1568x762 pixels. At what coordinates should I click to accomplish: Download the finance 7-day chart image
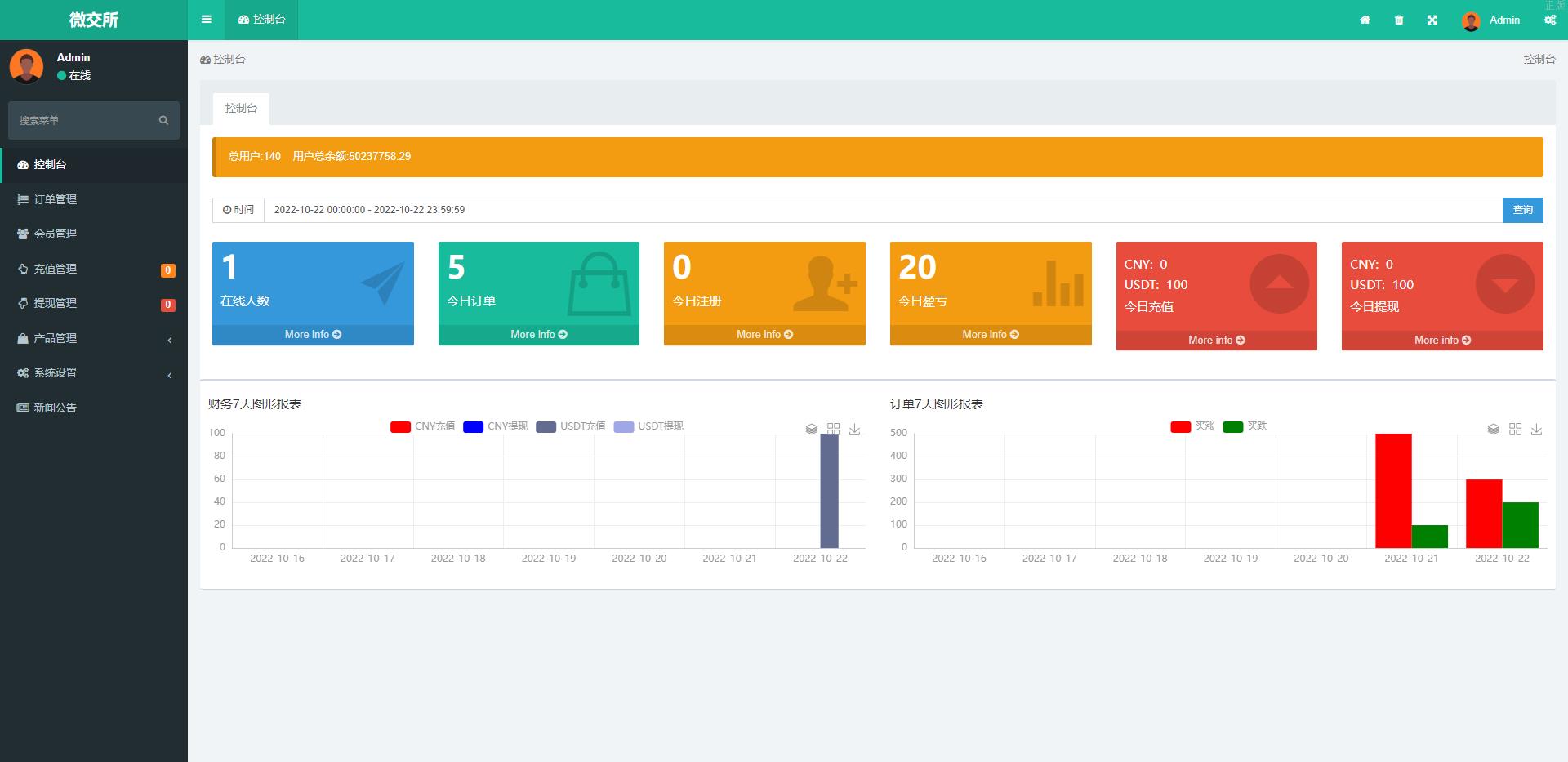click(x=854, y=429)
